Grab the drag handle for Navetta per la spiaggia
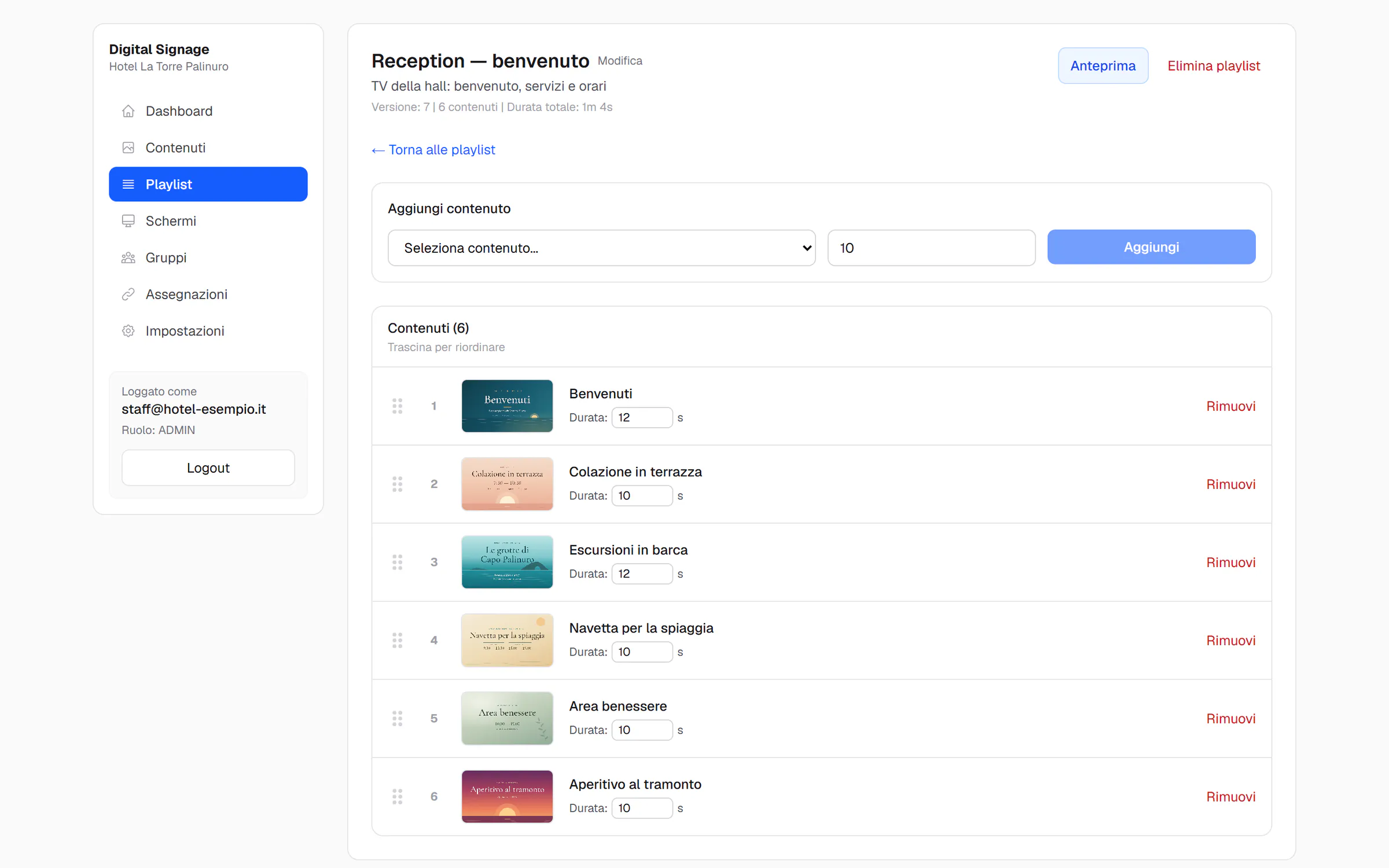Image resolution: width=1389 pixels, height=868 pixels. [x=398, y=640]
